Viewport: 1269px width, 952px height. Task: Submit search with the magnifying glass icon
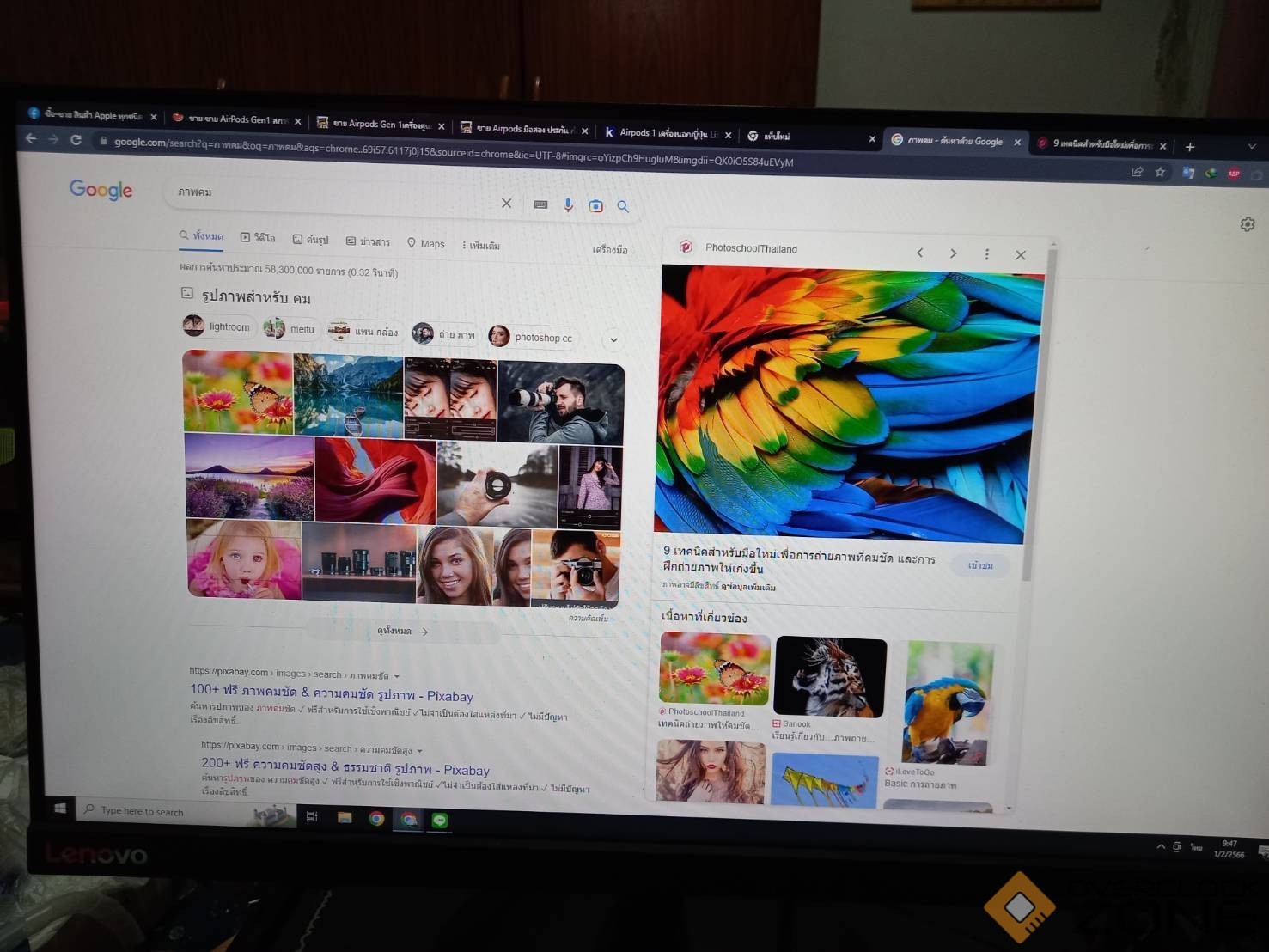coord(623,207)
